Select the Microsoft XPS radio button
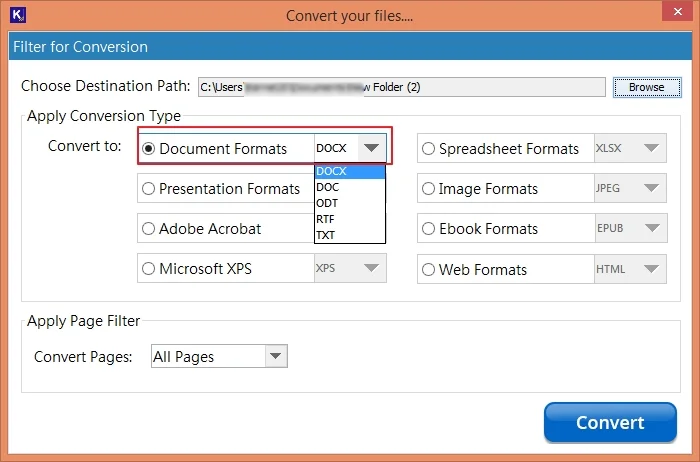Screen dimensions: 700x462 coord(148,269)
